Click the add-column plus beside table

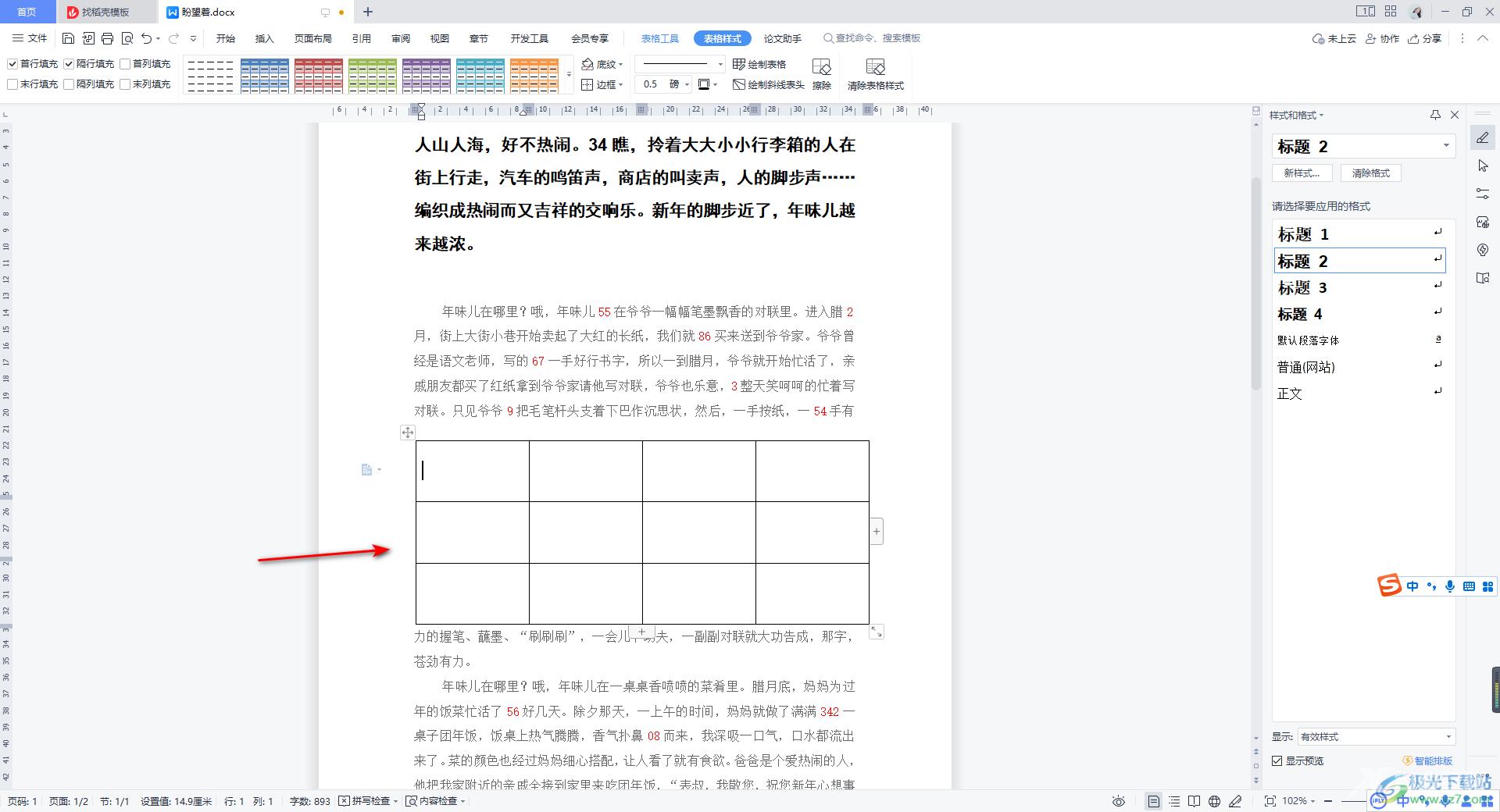pos(877,532)
